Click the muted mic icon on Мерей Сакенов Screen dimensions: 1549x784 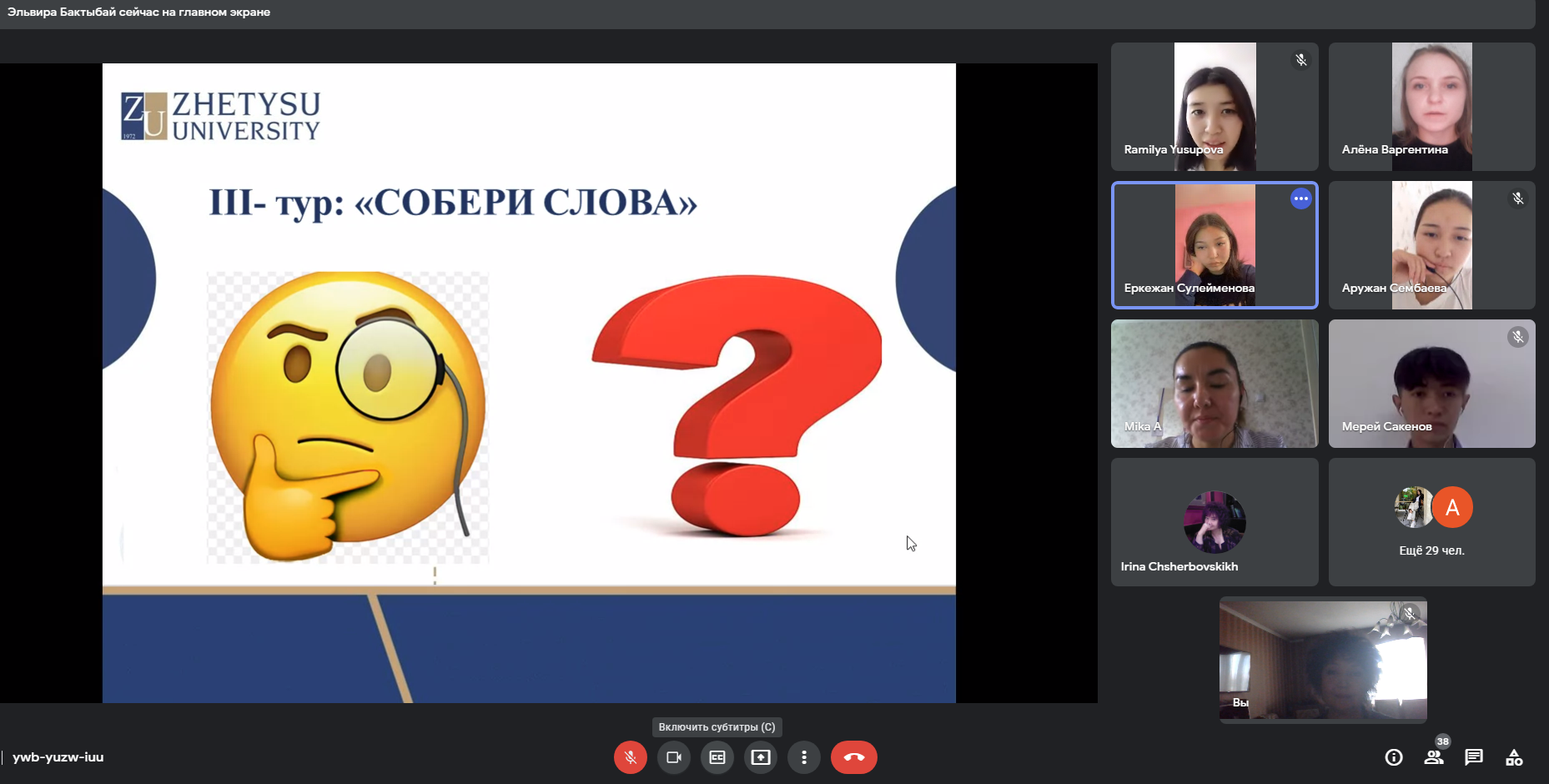[1517, 337]
